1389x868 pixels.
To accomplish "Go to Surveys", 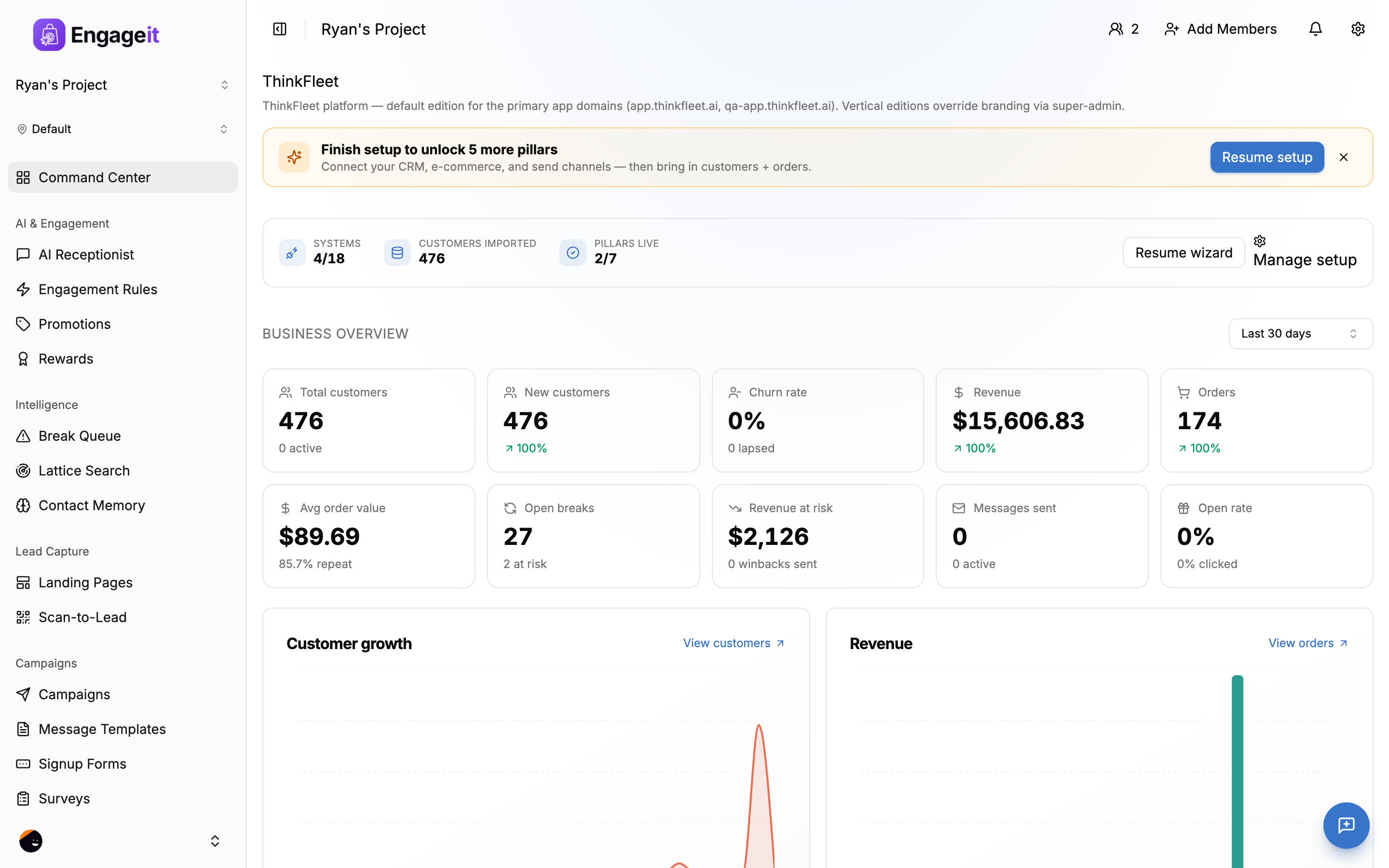I will click(x=122, y=799).
